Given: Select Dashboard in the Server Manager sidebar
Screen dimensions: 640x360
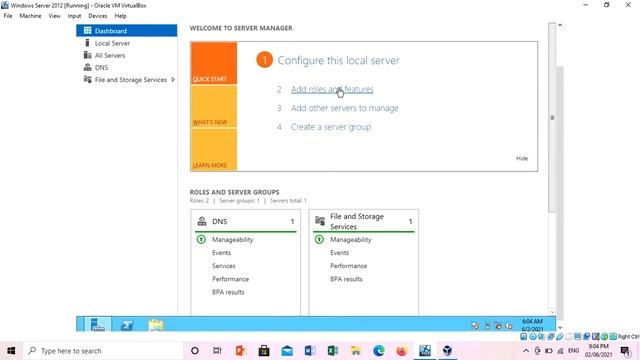Looking at the screenshot, I should click(x=127, y=31).
